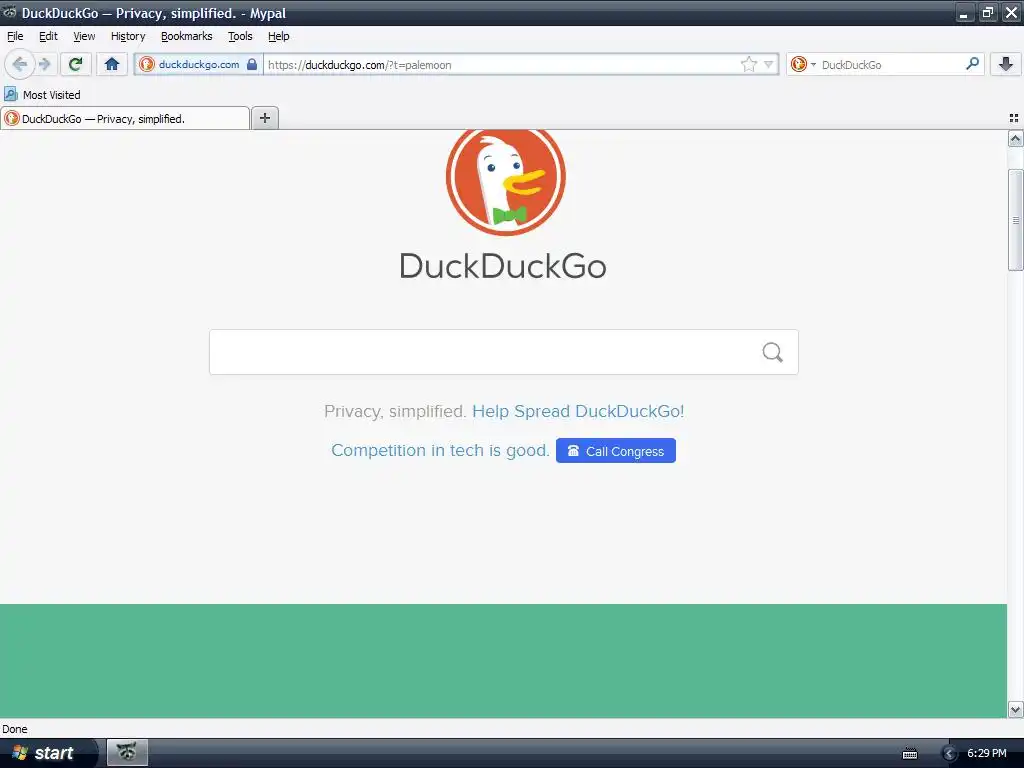Follow the Help Spread DuckDuckGo! link

coord(578,411)
